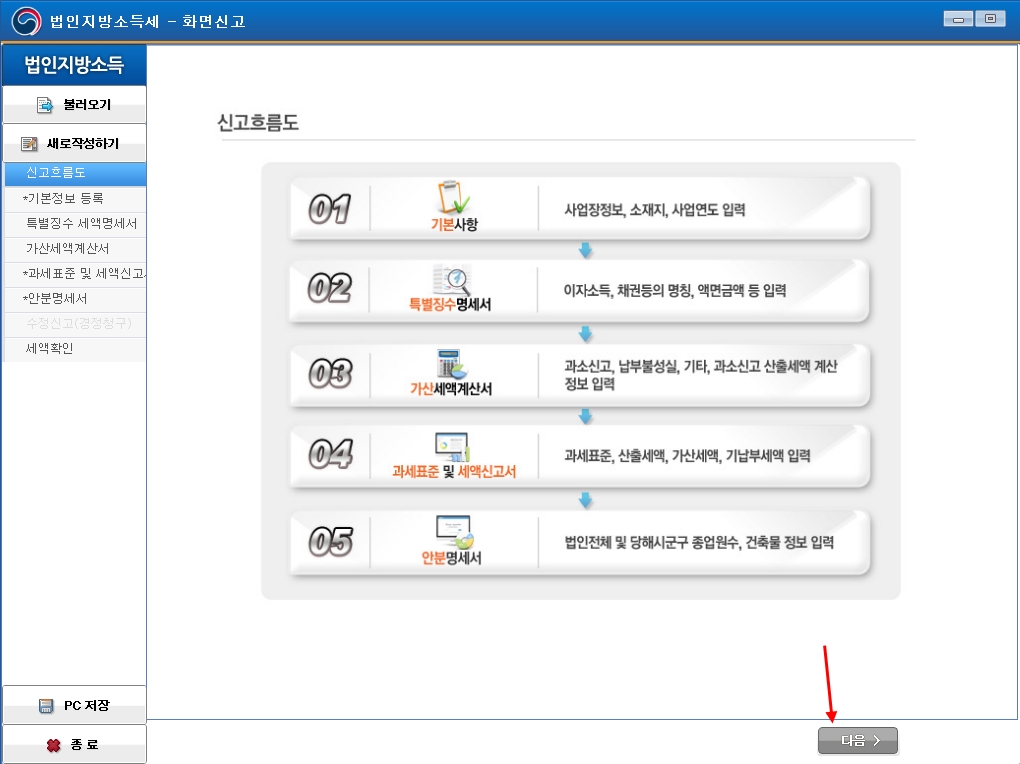Click text 과세표준, 산출세액, 가산세액, 기납부세액 입력
The image size is (1020, 764).
[687, 456]
